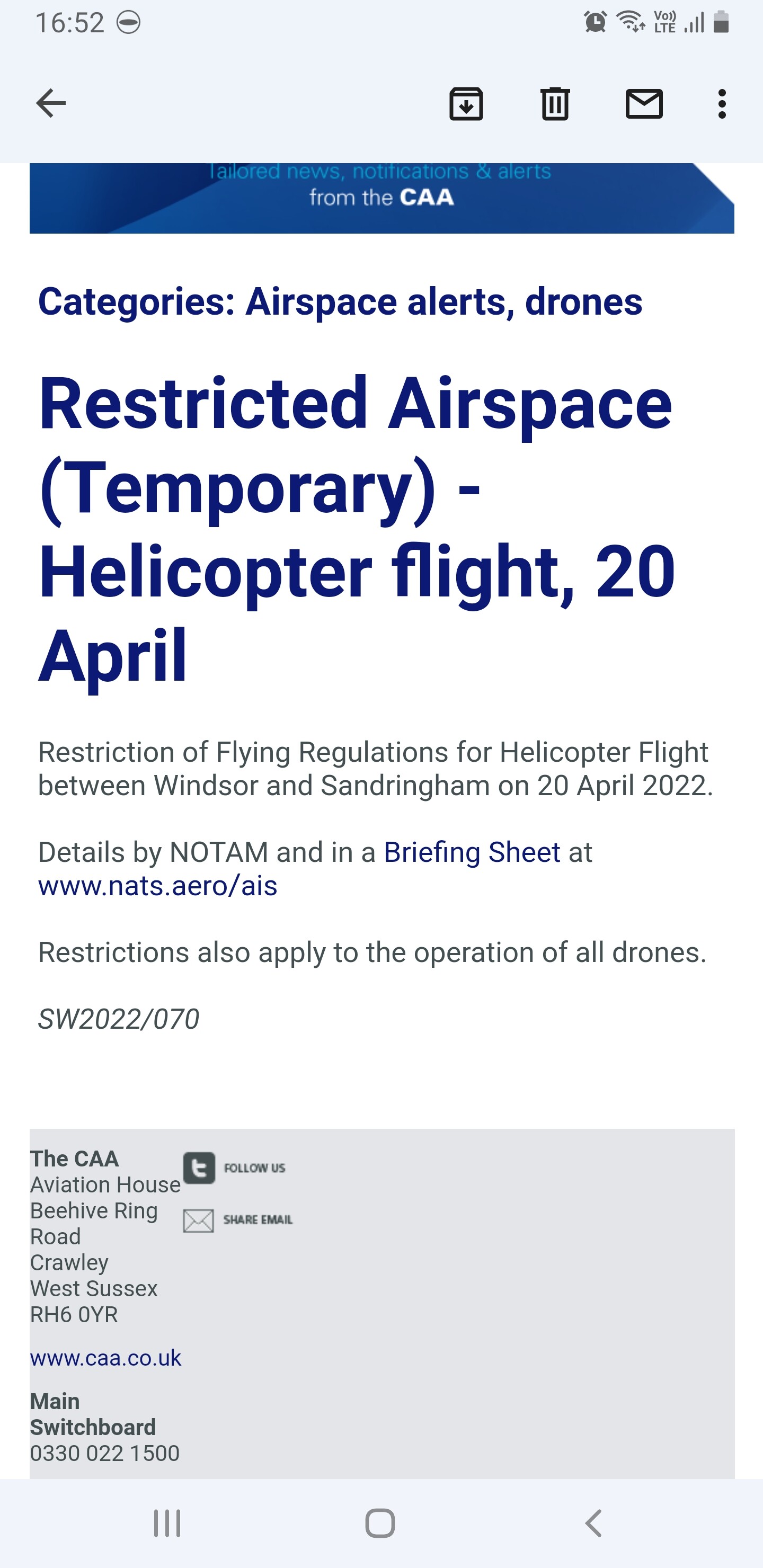The image size is (763, 1568).
Task: Tap the CAA news alerts banner
Action: (x=382, y=198)
